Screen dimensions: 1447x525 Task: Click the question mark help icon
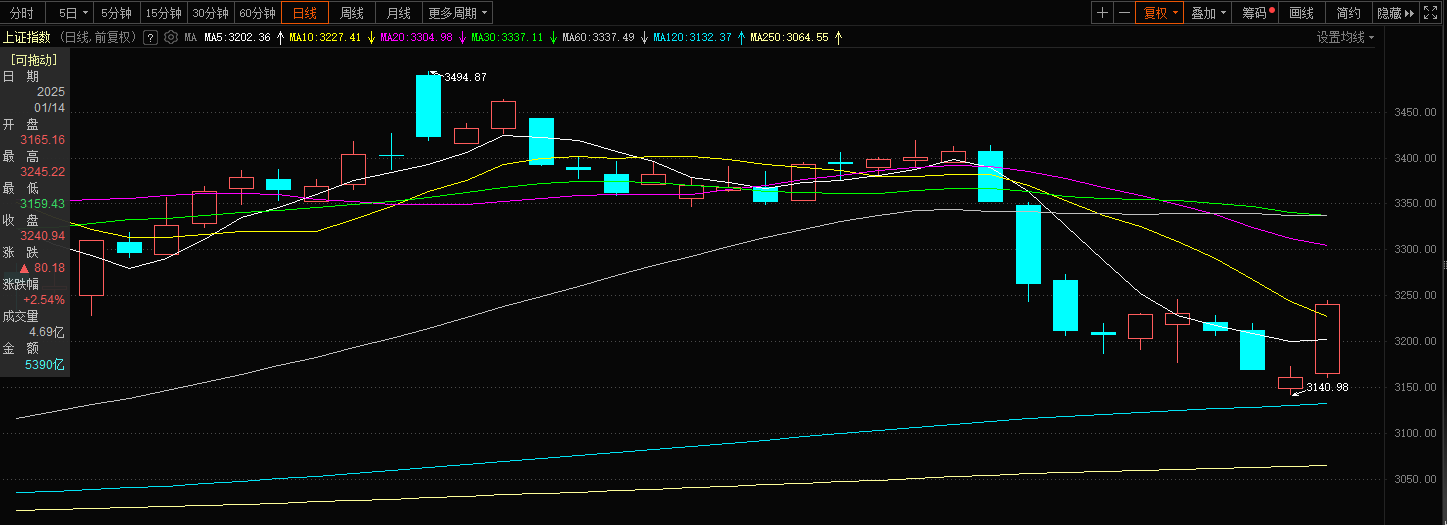[150, 37]
